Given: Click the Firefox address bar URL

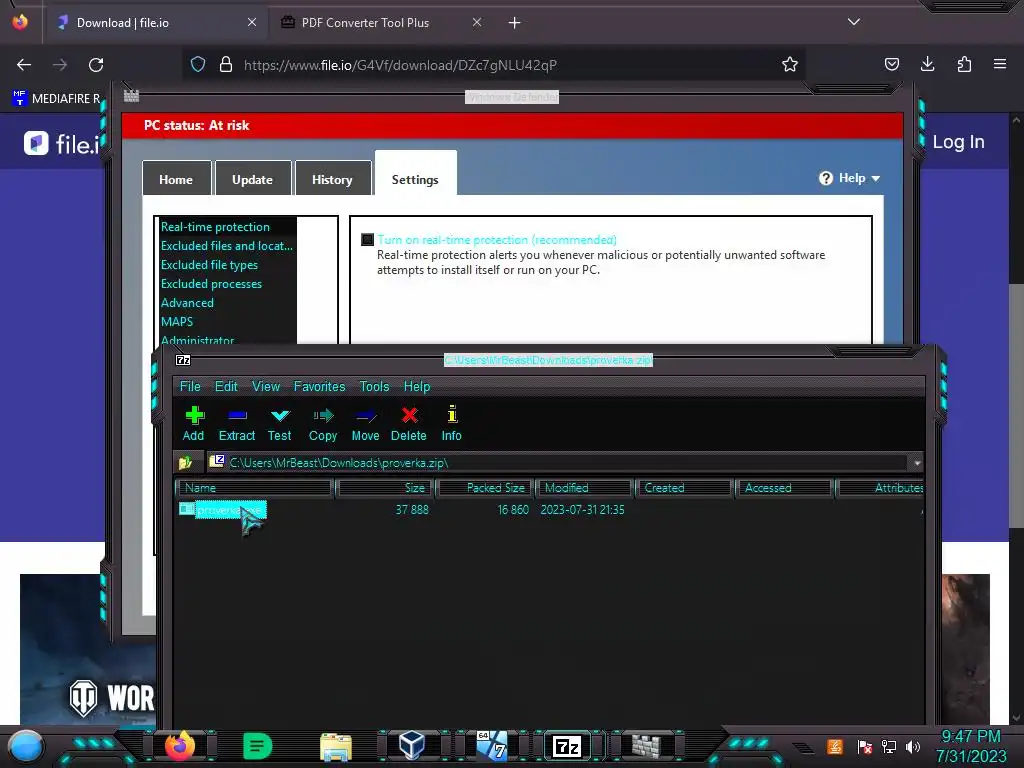Looking at the screenshot, I should coord(400,65).
